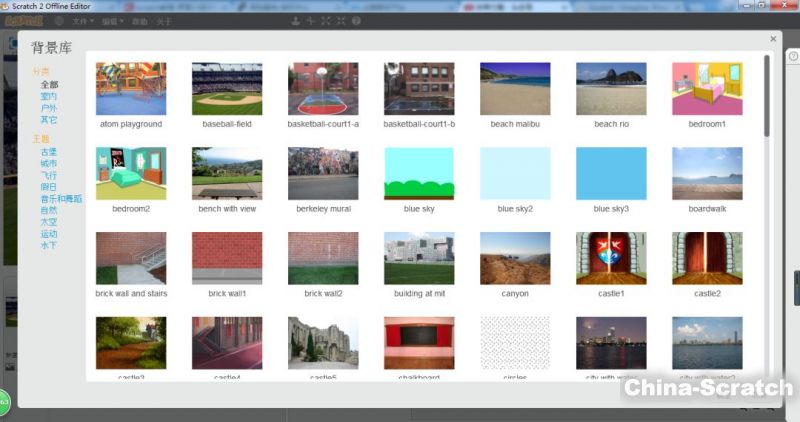Select the baseball-field backdrop

pos(227,89)
